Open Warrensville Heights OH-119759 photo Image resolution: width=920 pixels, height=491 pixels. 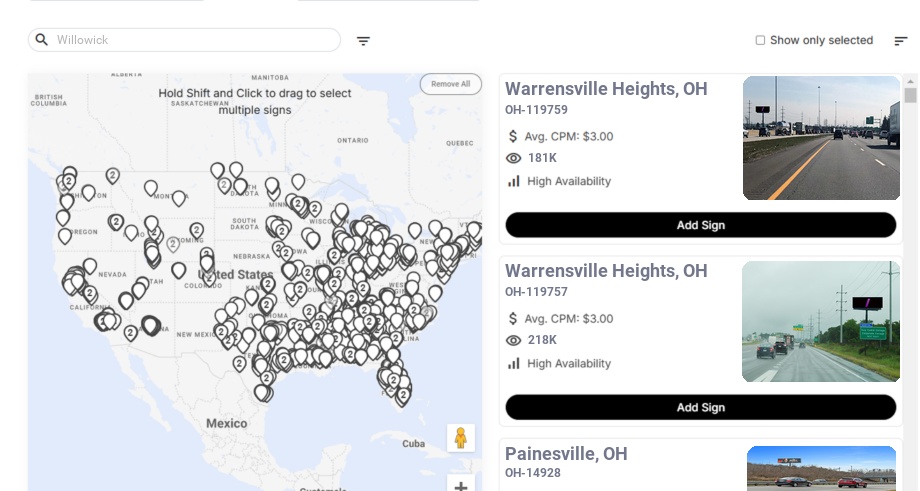click(821, 138)
